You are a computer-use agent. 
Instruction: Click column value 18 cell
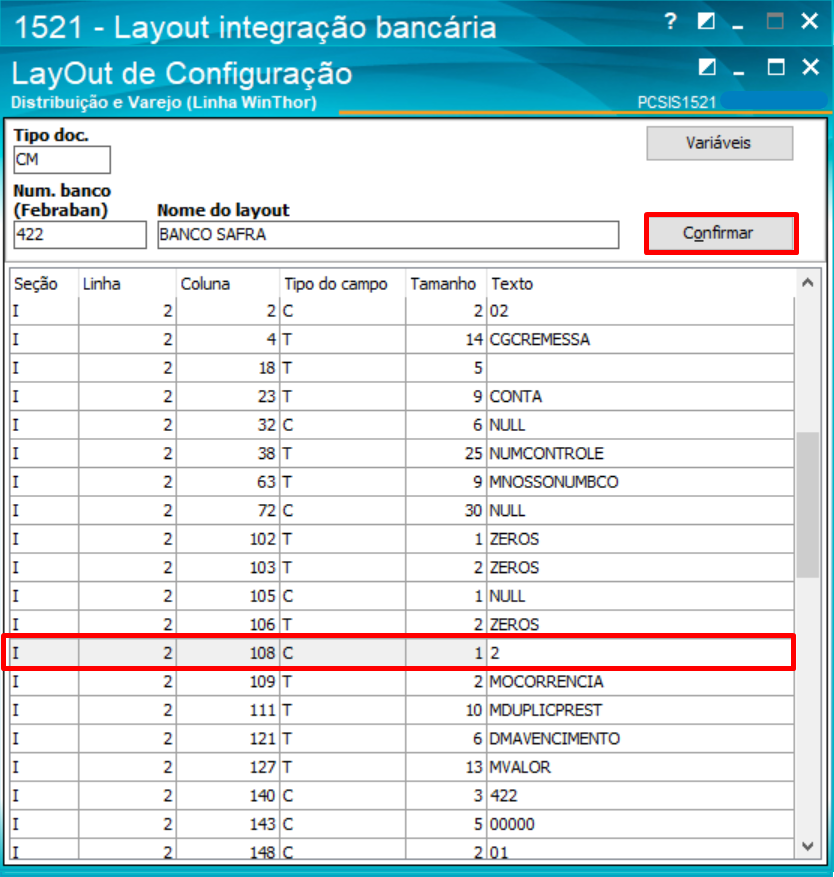coord(228,368)
